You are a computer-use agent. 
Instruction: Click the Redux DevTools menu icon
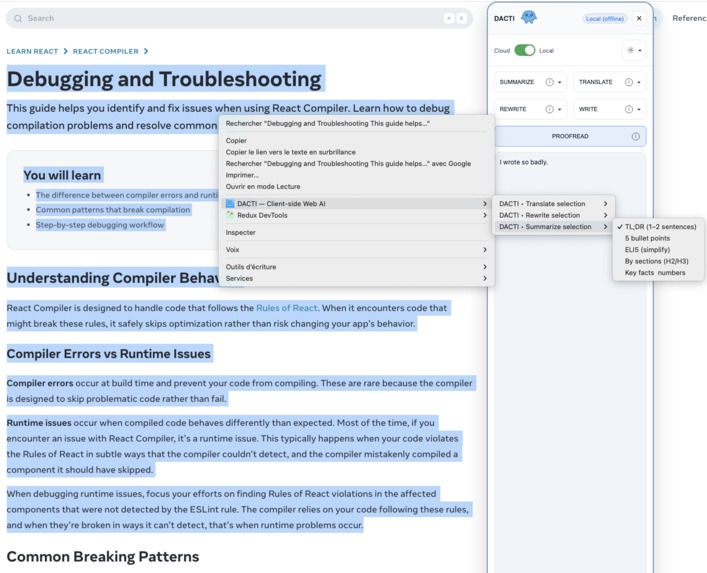[x=230, y=215]
